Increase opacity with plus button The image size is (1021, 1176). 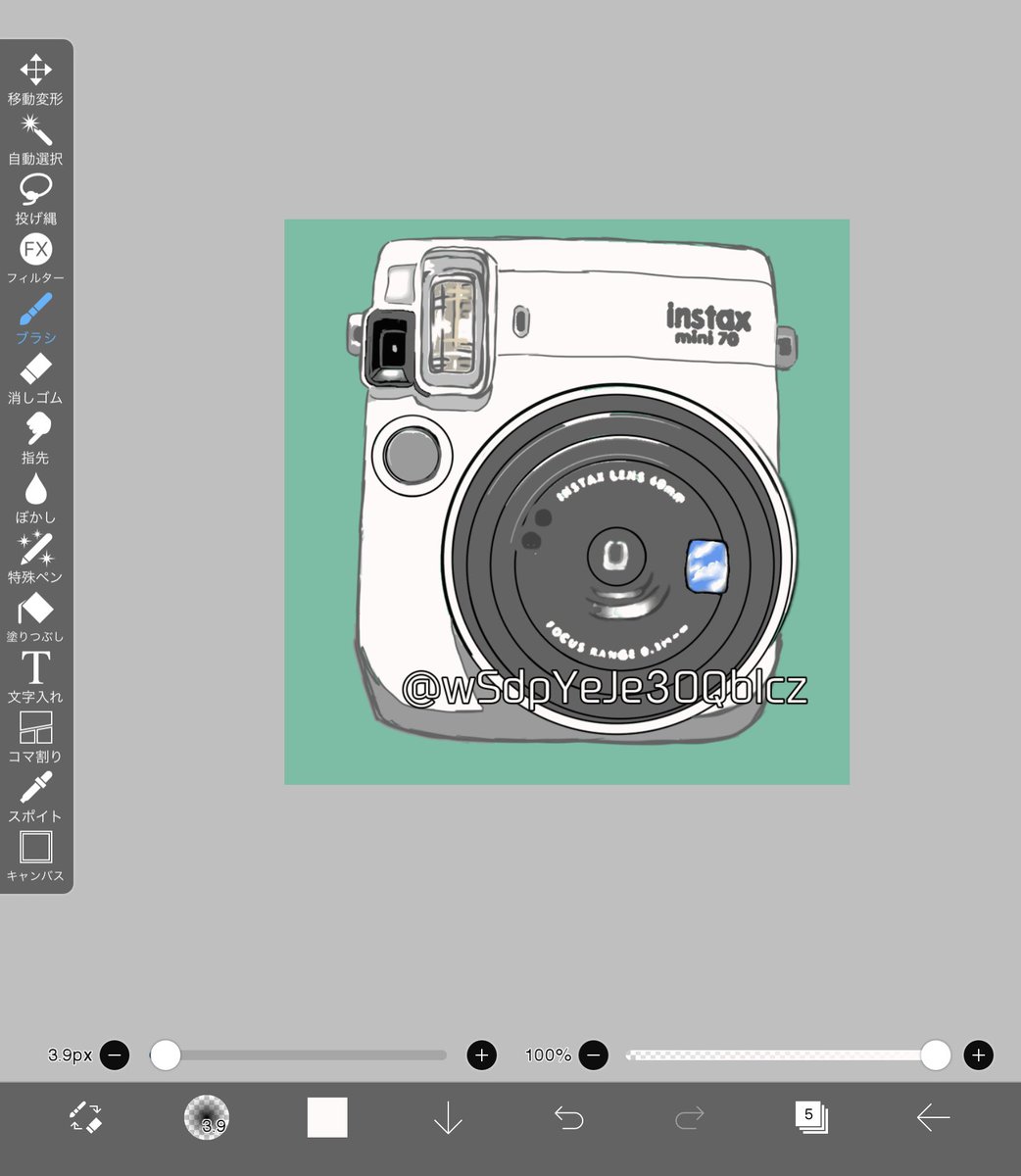coord(979,1054)
